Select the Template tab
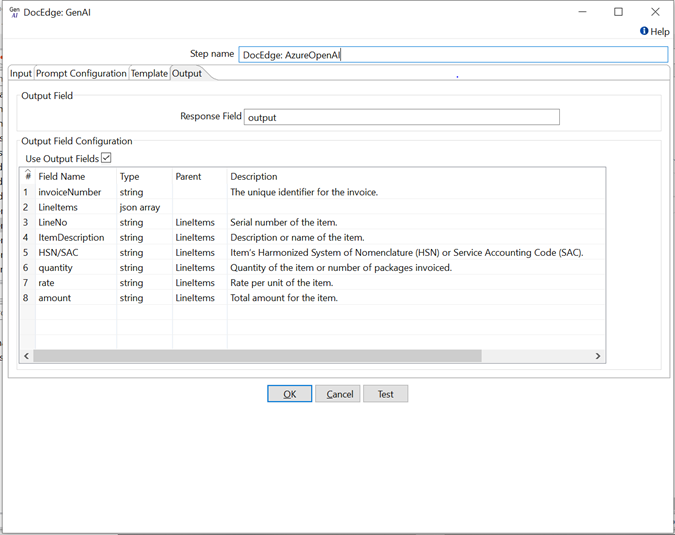The image size is (675, 535). tap(149, 73)
